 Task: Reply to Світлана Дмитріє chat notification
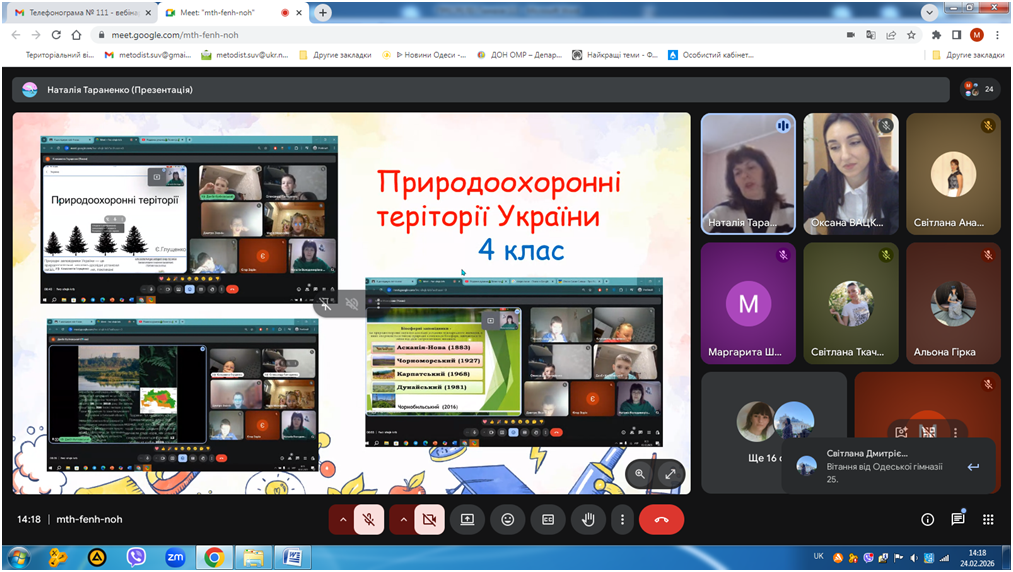[973, 467]
